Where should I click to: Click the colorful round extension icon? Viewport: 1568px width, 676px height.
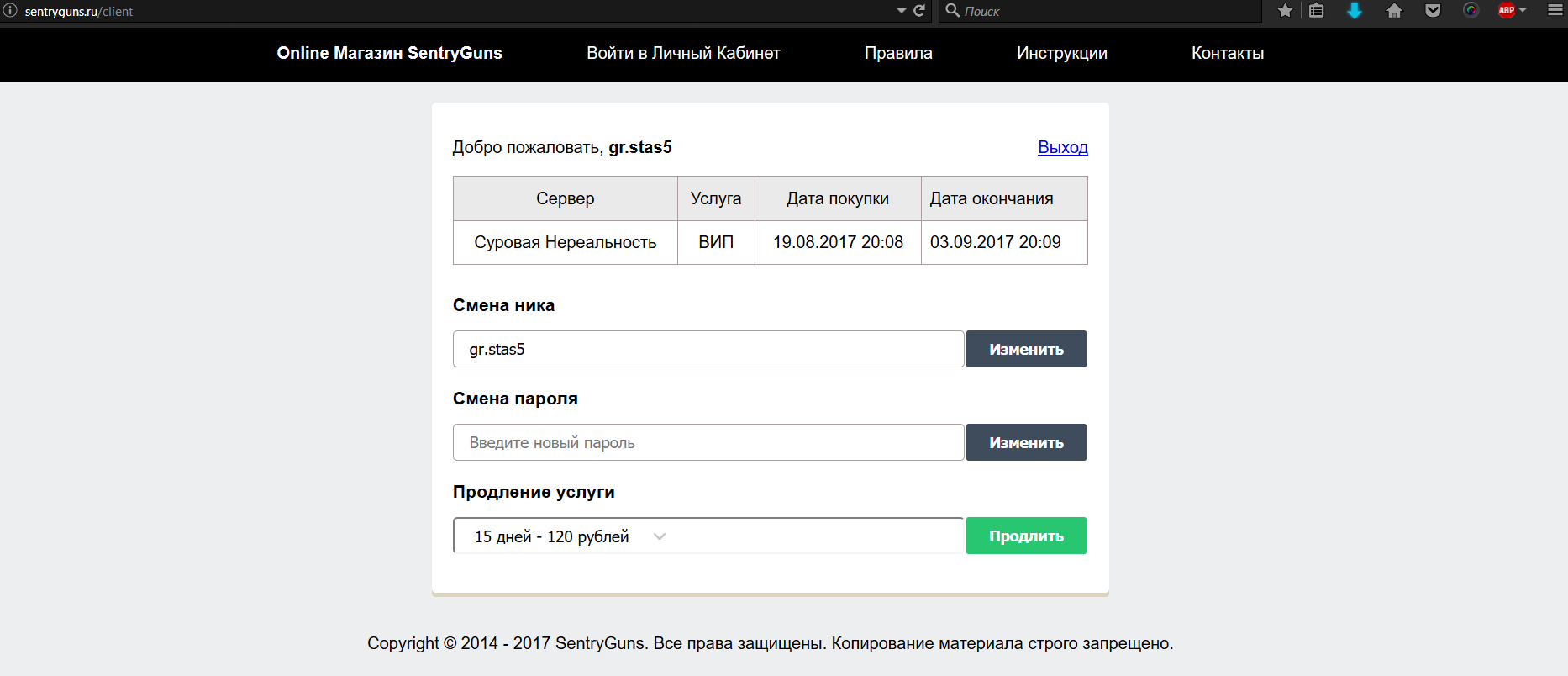click(x=1471, y=10)
